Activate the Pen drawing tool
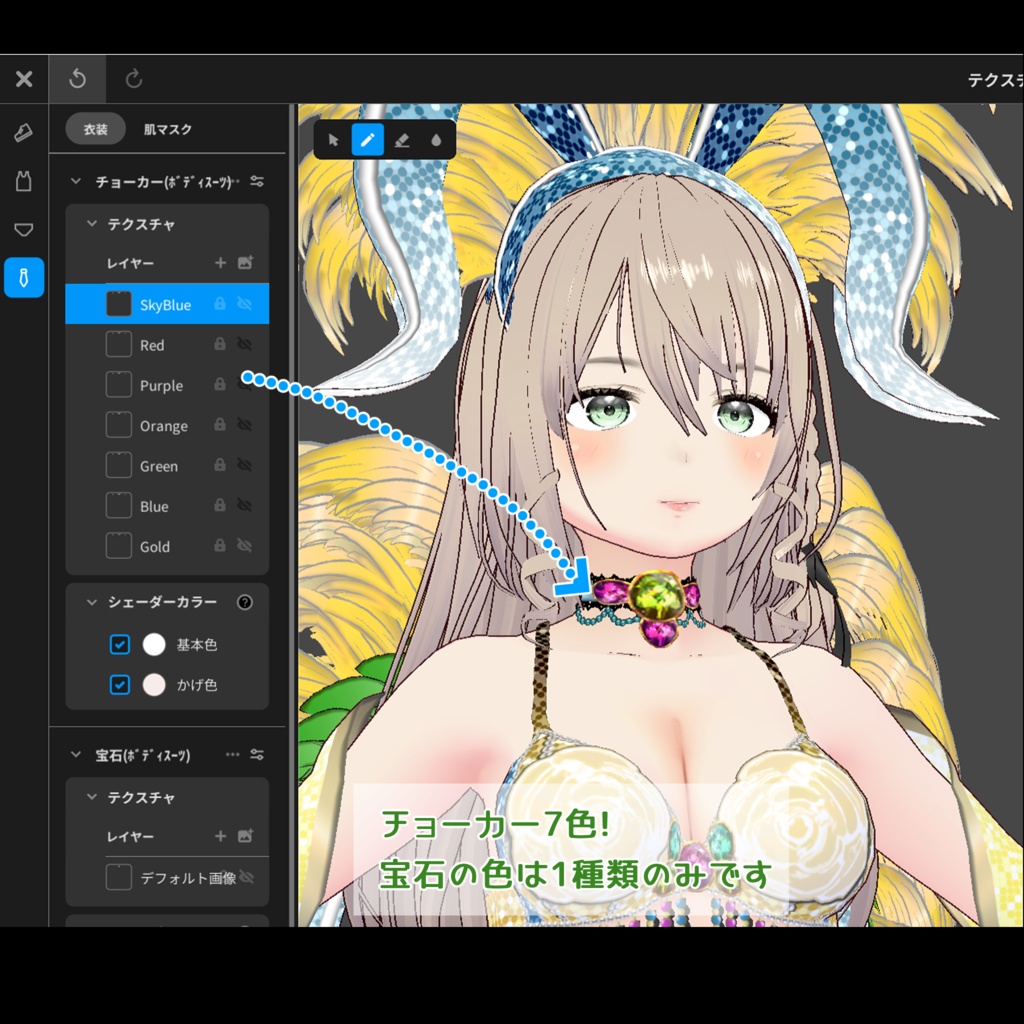The height and width of the screenshot is (1024, 1024). pyautogui.click(x=368, y=139)
